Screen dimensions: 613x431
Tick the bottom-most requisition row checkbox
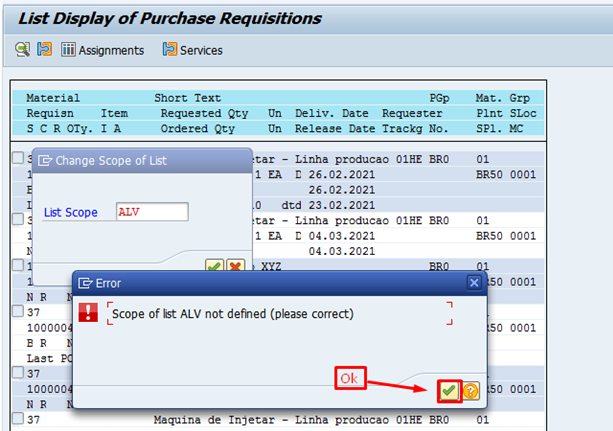click(18, 418)
